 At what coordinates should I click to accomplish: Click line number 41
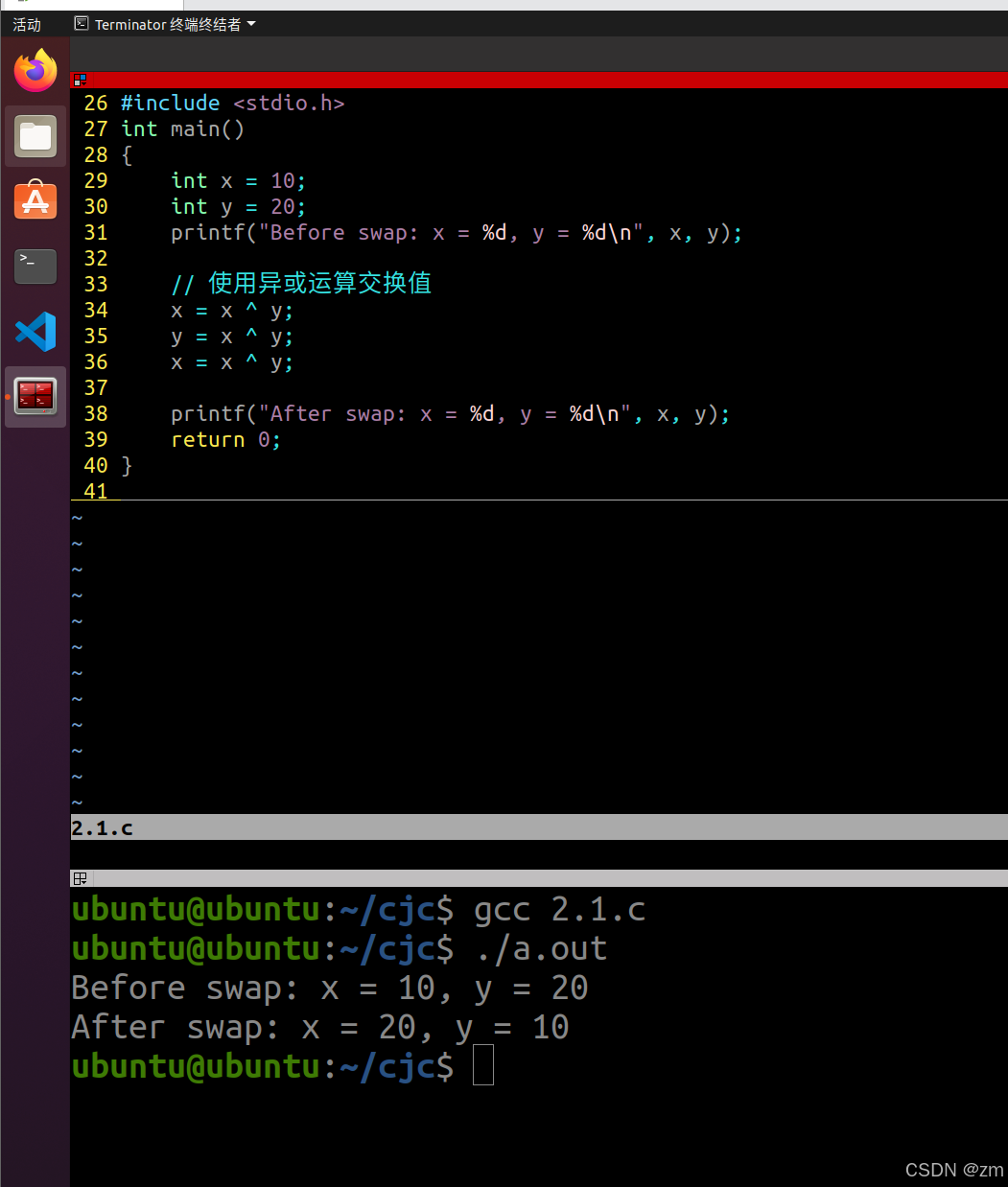(x=96, y=490)
